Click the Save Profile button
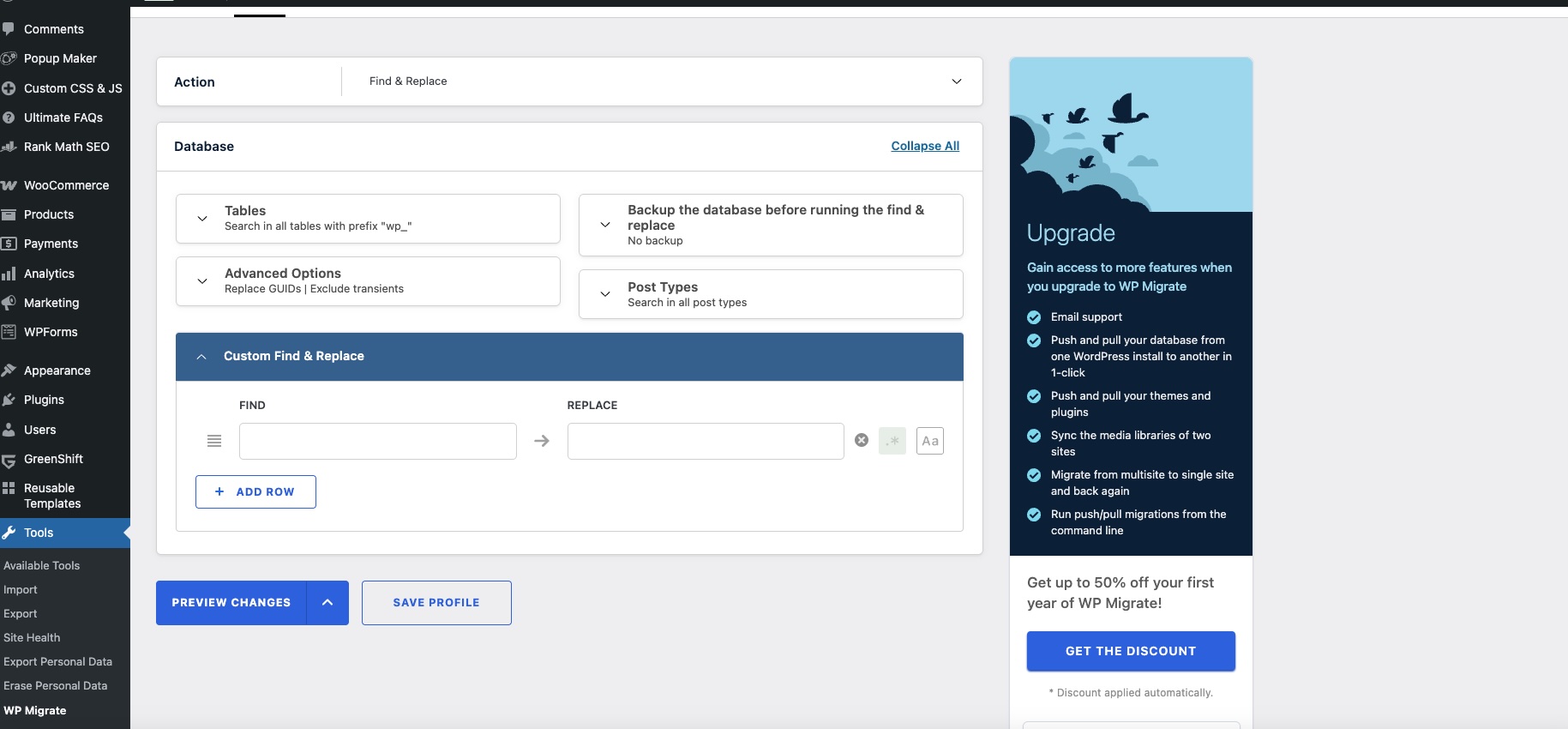Screen dimensions: 1568x729 click(436, 603)
